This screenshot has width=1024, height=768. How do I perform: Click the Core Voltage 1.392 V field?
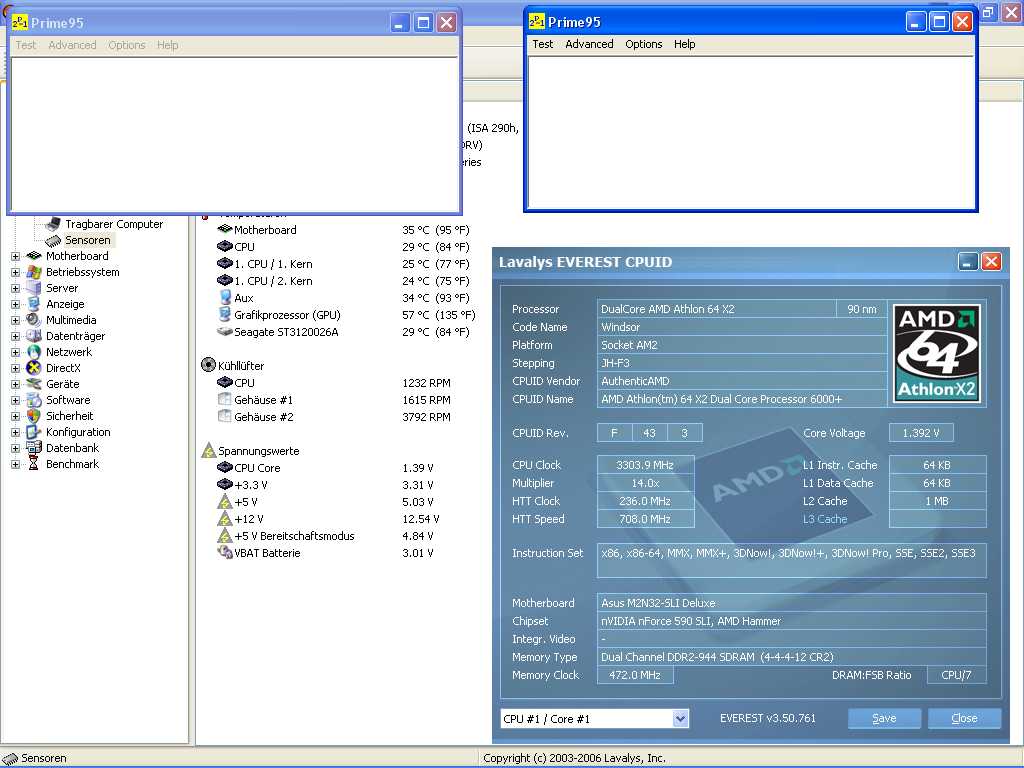click(x=921, y=432)
